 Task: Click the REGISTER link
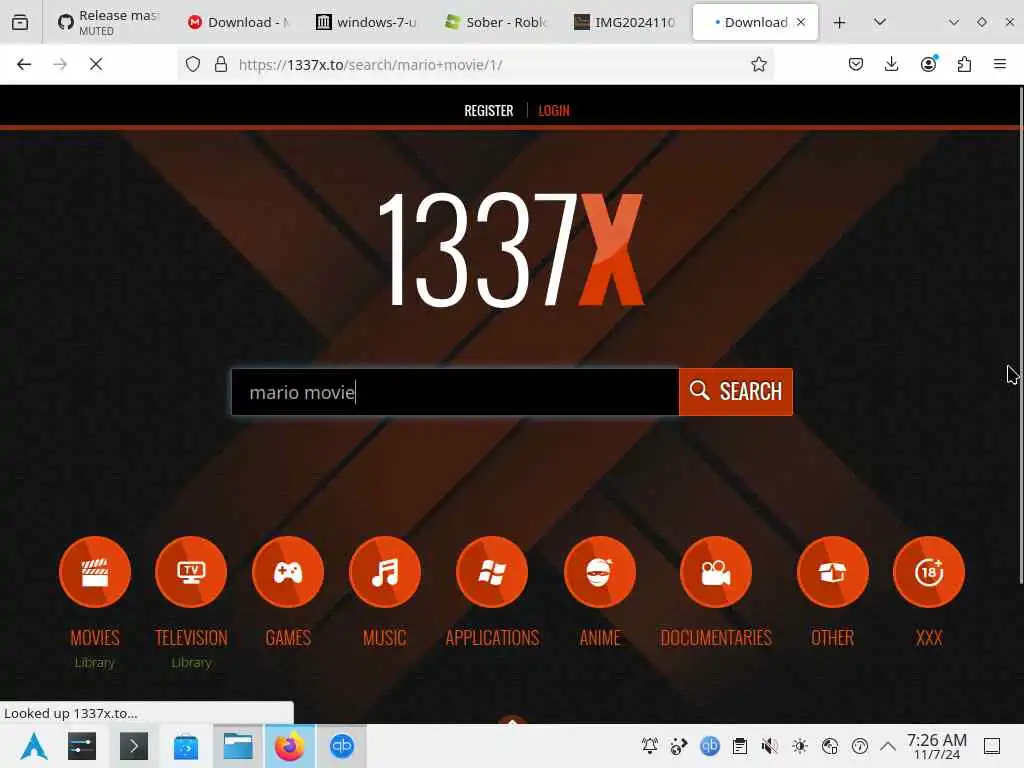tap(488, 110)
